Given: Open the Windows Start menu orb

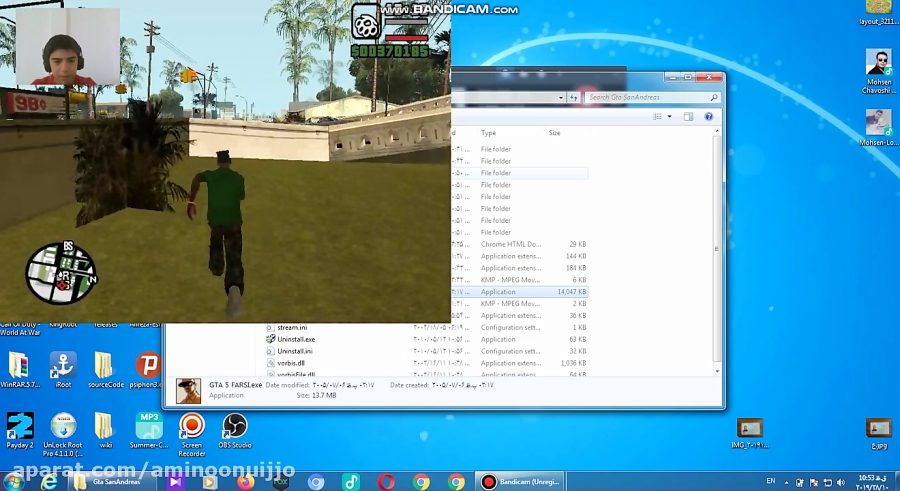Looking at the screenshot, I should click(13, 481).
